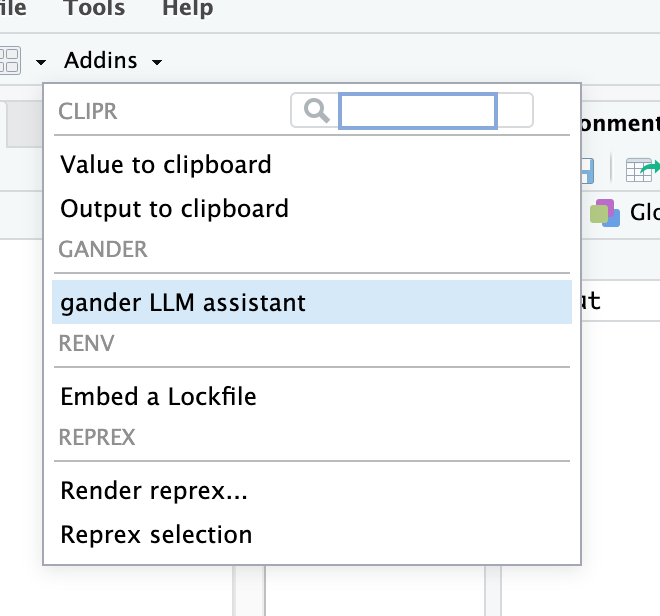
Task: Click the Global Environment cubes icon
Action: point(604,212)
